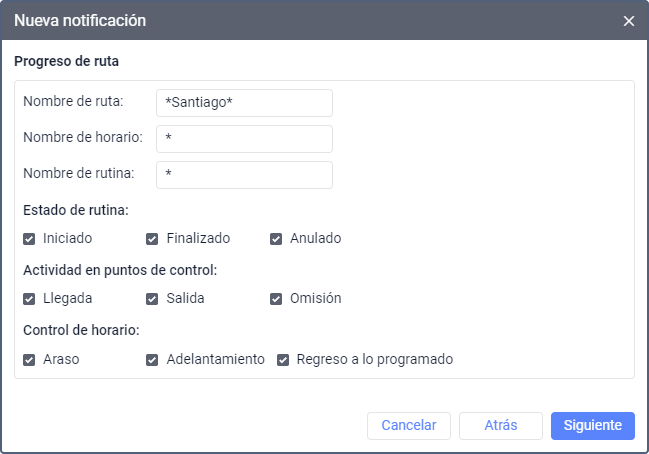649x454 pixels.
Task: Click the Progreso de ruta heading
Action: [67, 61]
